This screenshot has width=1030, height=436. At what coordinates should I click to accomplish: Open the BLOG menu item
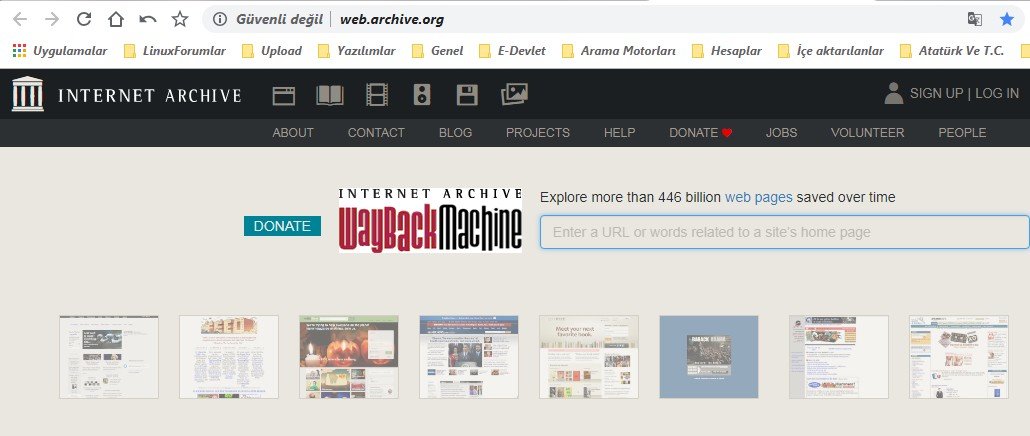pos(455,133)
